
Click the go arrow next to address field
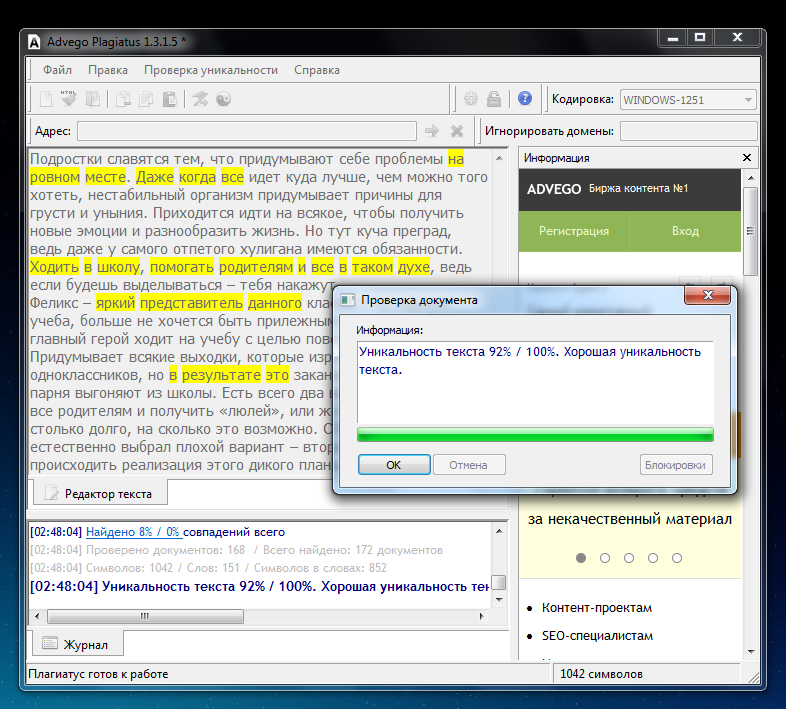(x=432, y=131)
